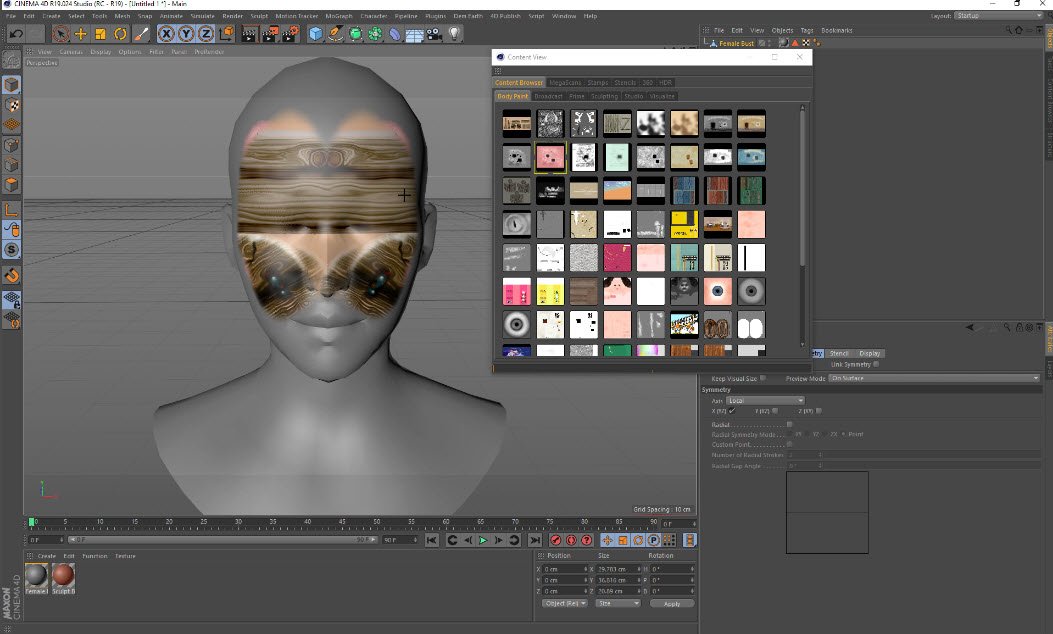The width and height of the screenshot is (1053, 634).
Task: Add a Cube primitive object
Action: (316, 34)
